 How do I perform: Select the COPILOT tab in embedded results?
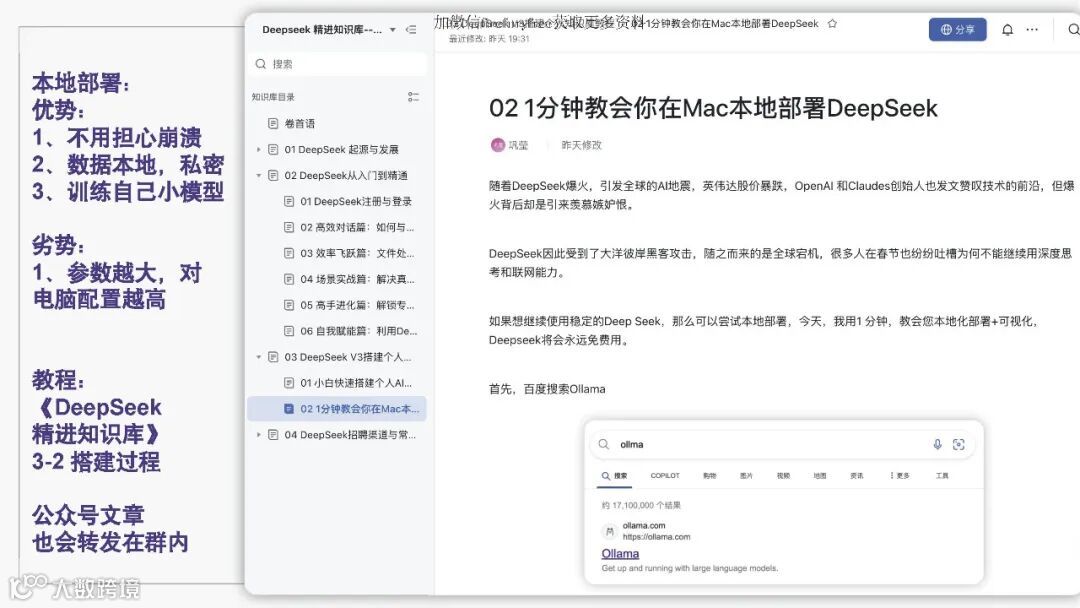point(665,476)
